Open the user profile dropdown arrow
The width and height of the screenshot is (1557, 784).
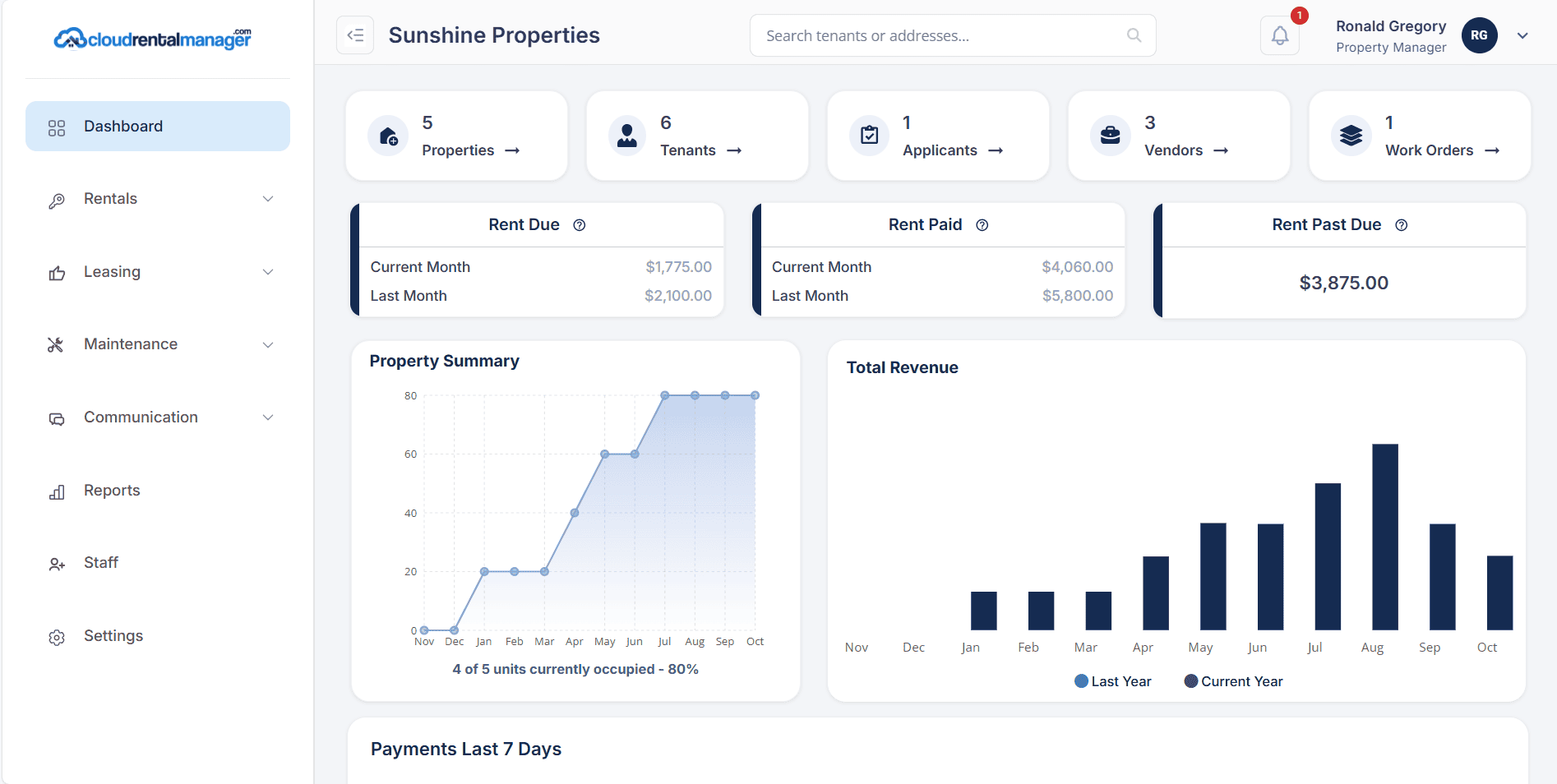point(1522,35)
